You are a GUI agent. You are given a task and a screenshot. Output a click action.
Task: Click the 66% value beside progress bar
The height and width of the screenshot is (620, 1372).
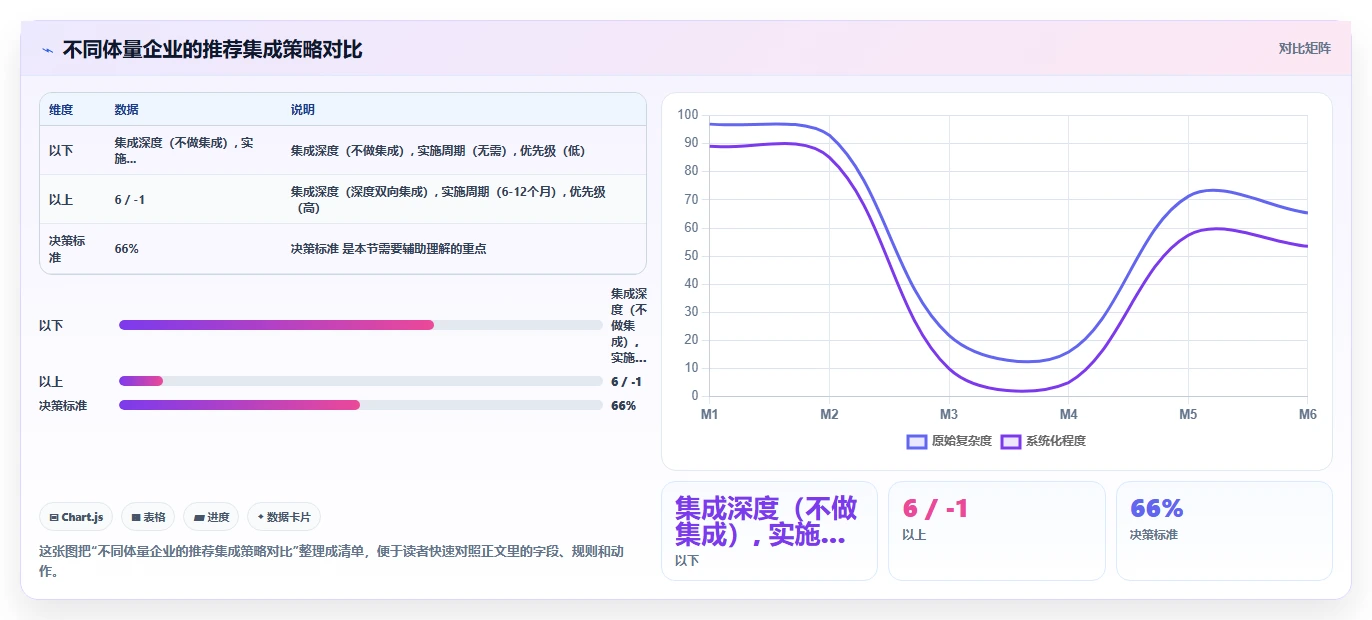[x=623, y=405]
